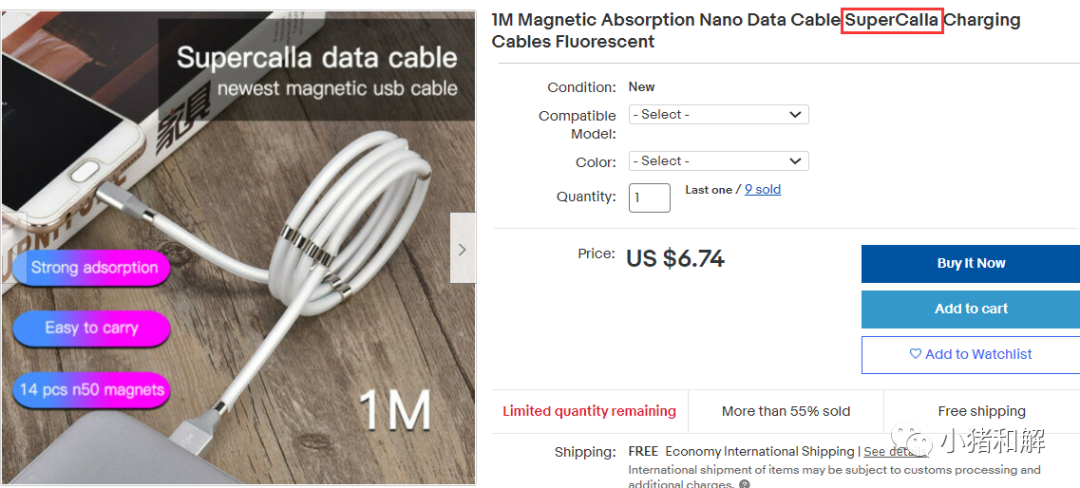Screen dimensions: 1080x488
Task: Open the Compatible Model dropdown
Action: click(718, 115)
